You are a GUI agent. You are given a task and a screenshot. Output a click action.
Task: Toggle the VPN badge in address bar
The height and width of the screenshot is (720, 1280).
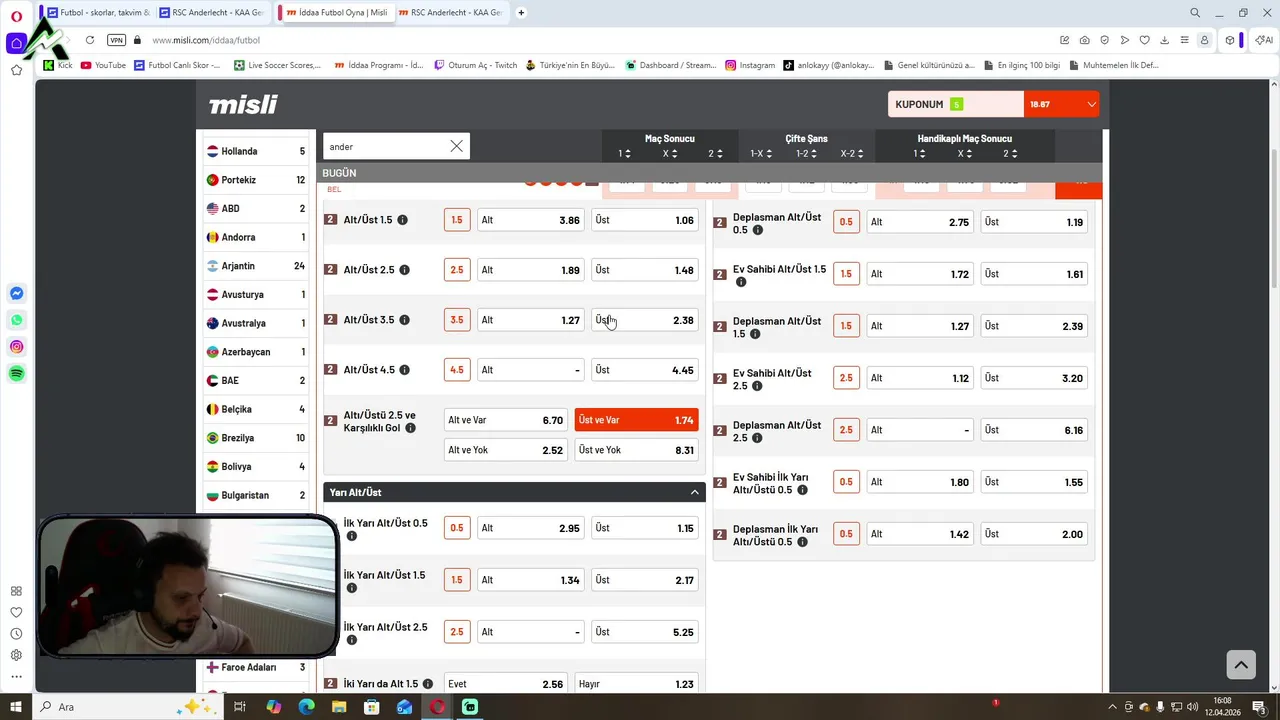pos(116,40)
